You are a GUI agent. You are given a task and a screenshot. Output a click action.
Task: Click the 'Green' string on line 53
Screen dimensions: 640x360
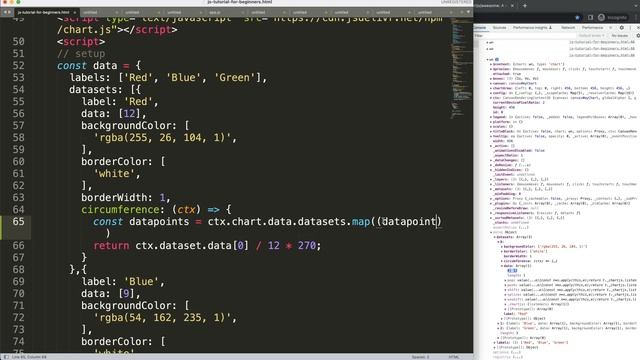234,78
